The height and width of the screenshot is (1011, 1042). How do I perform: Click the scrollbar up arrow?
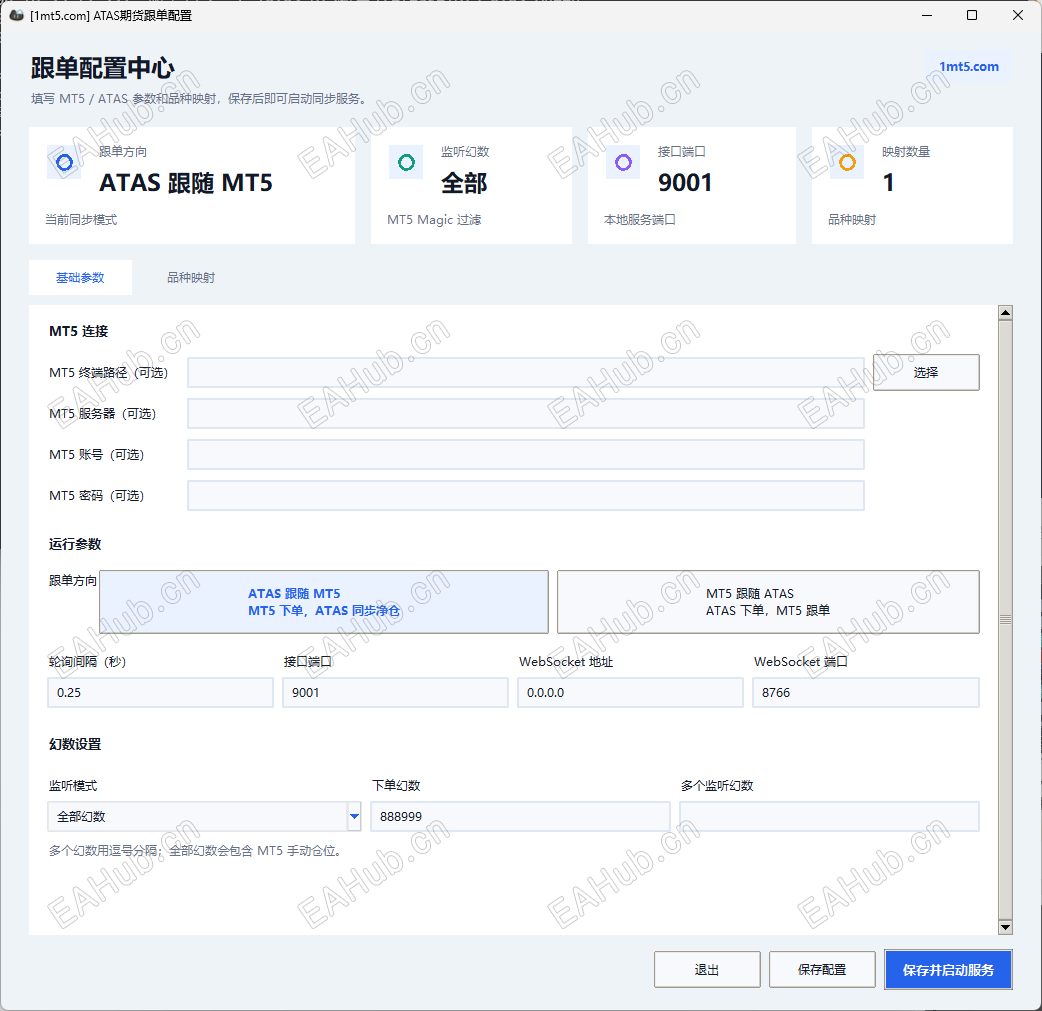[1005, 312]
